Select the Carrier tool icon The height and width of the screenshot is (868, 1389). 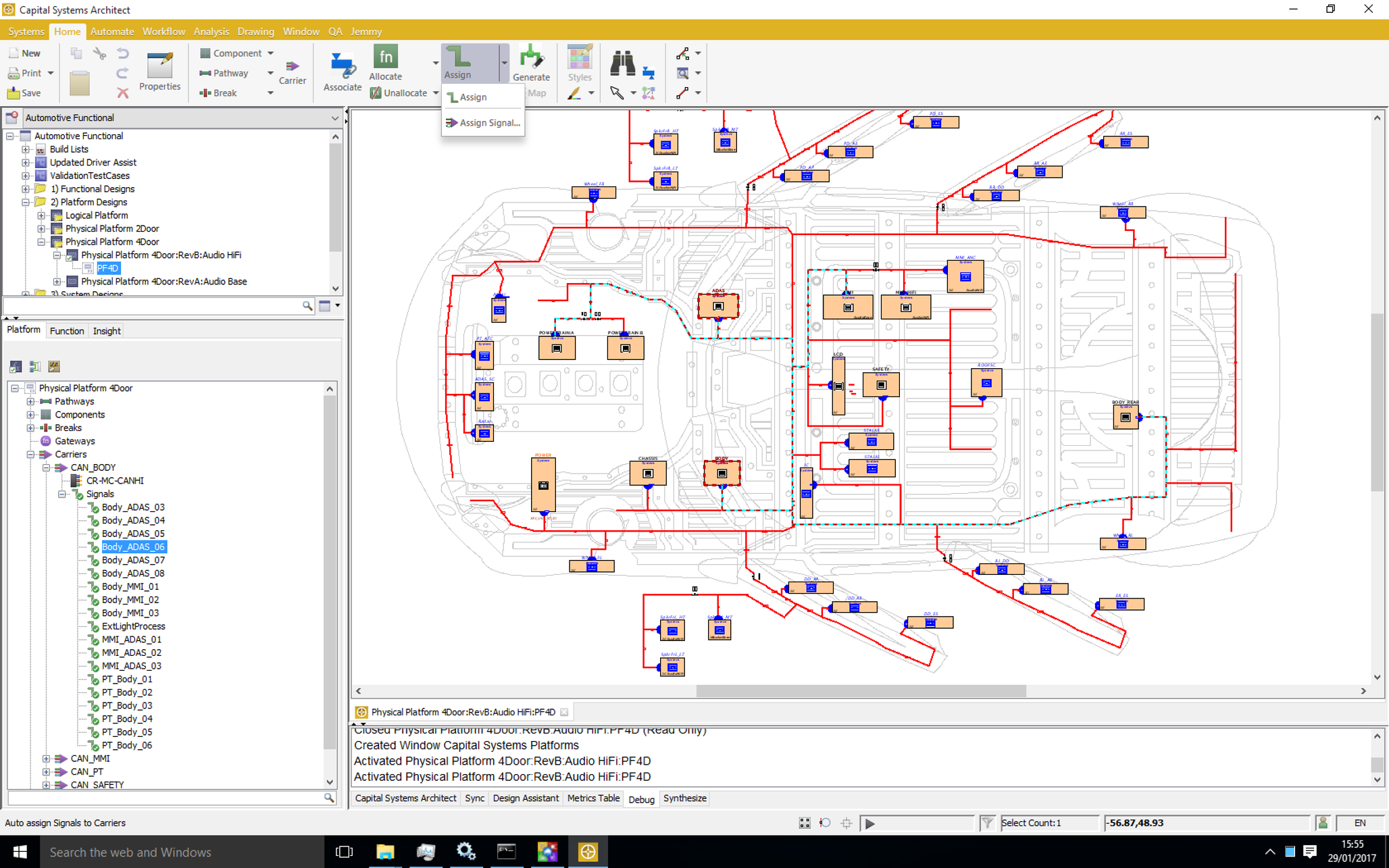(x=292, y=68)
